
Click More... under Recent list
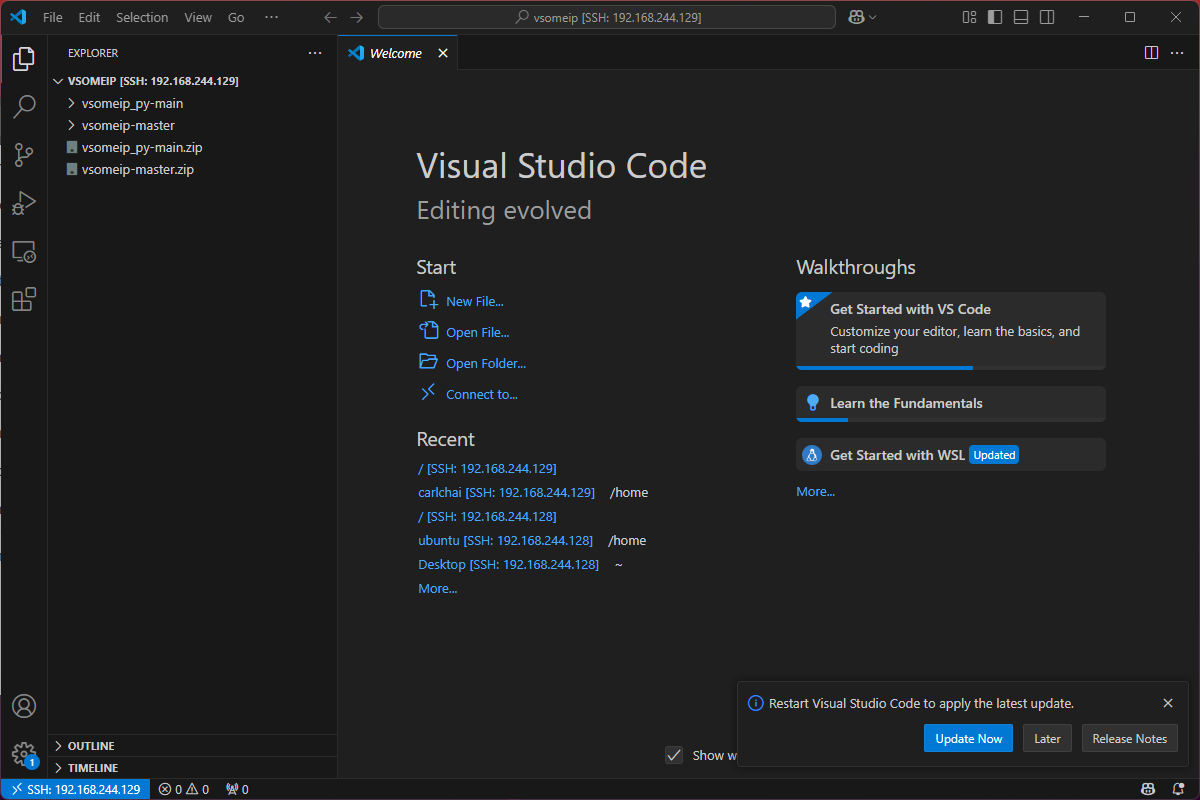tap(437, 588)
